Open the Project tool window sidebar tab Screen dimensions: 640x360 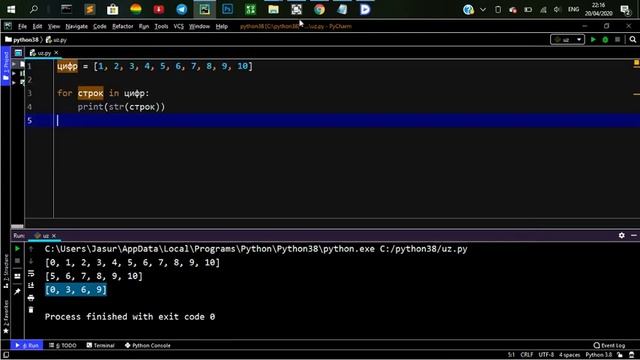(6, 66)
